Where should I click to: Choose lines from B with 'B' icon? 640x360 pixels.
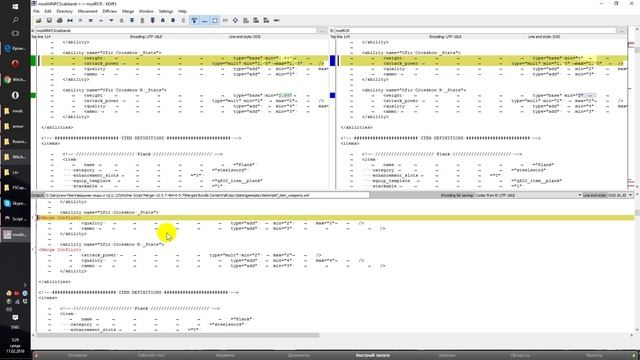click(x=173, y=20)
